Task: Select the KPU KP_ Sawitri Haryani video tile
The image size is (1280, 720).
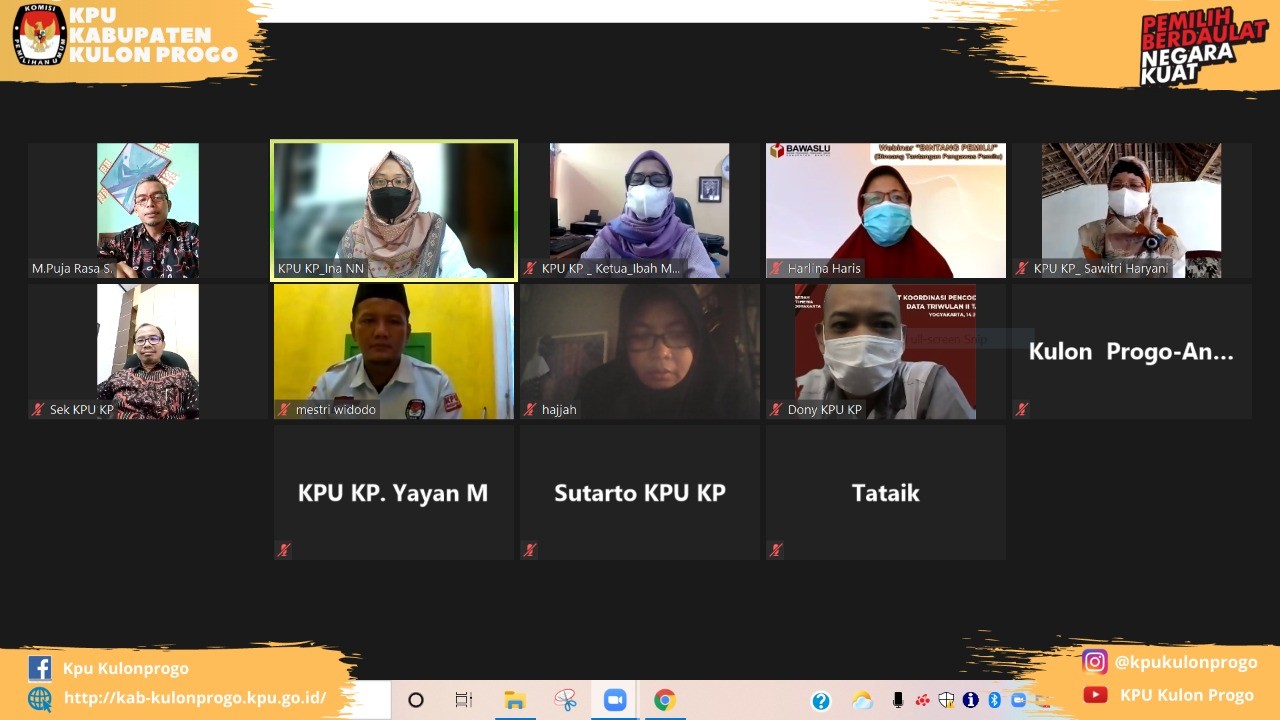Action: tap(1131, 210)
